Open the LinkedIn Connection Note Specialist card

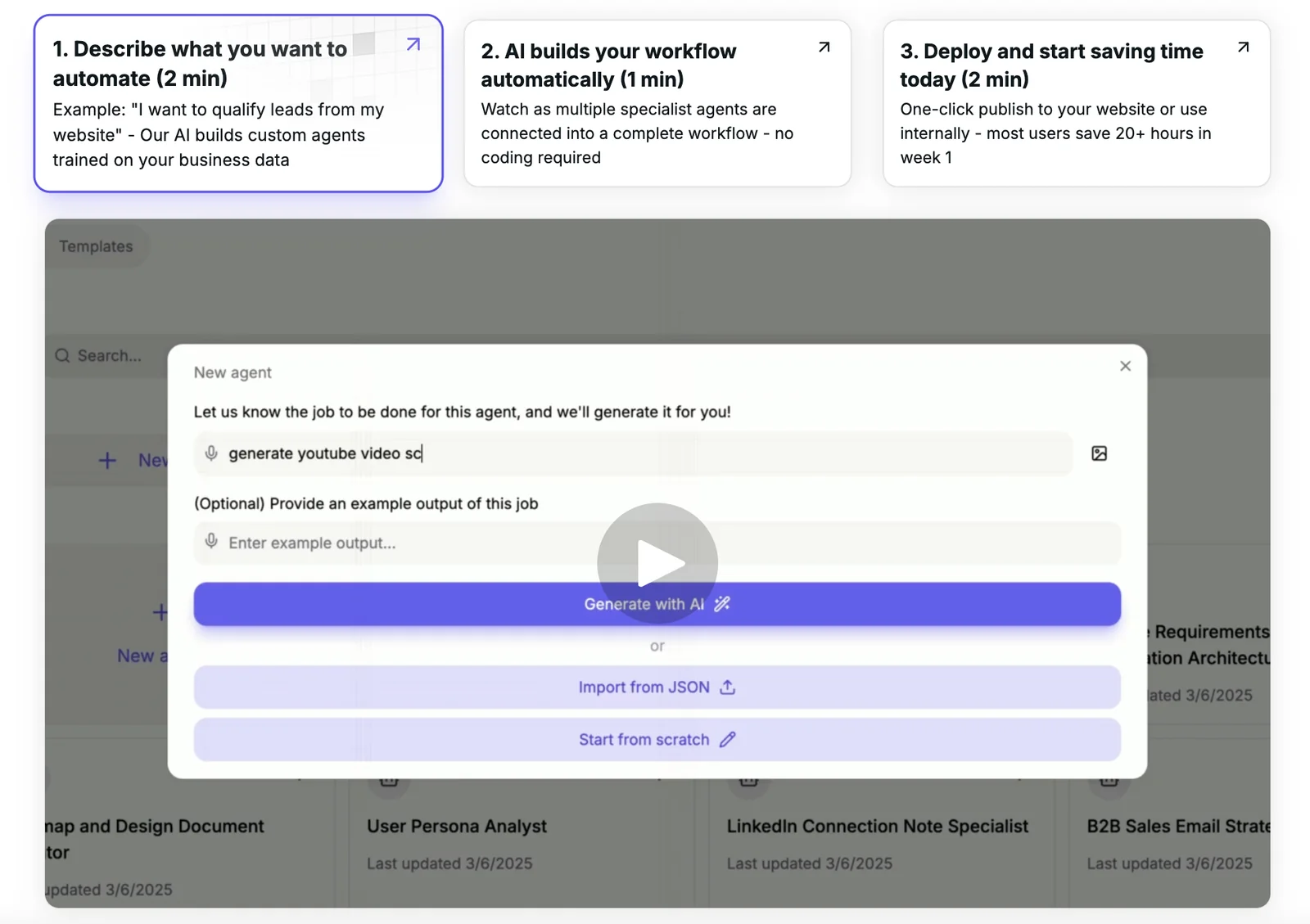877,827
